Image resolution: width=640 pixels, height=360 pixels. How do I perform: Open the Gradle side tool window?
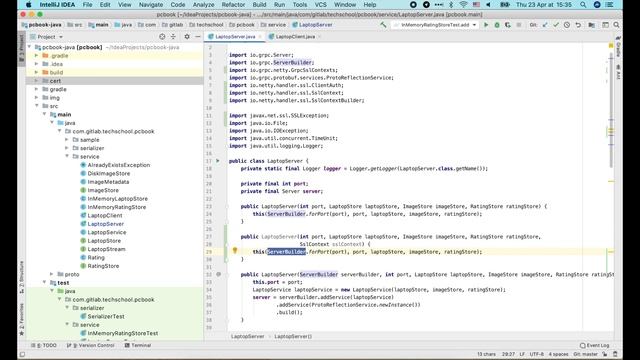[618, 47]
